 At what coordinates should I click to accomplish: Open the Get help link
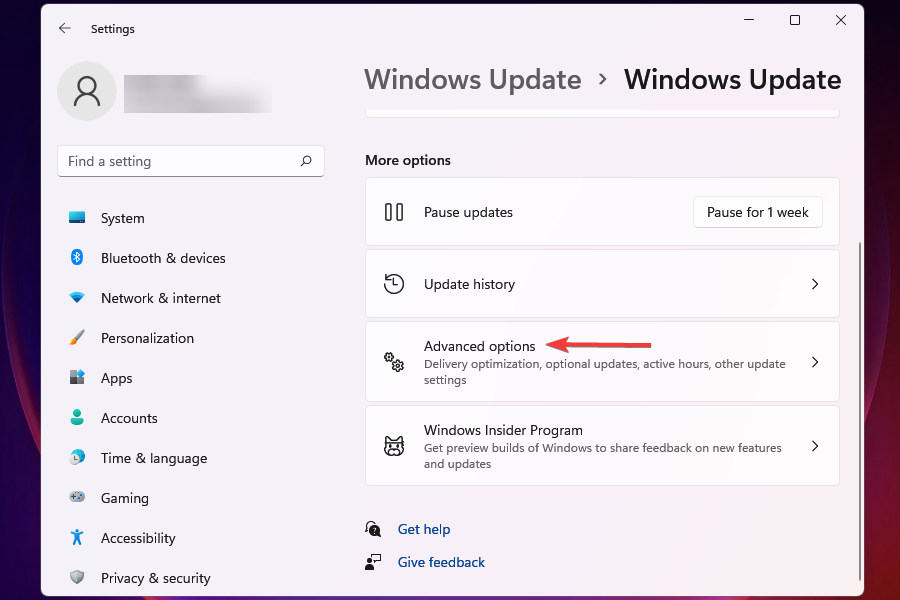coord(424,529)
